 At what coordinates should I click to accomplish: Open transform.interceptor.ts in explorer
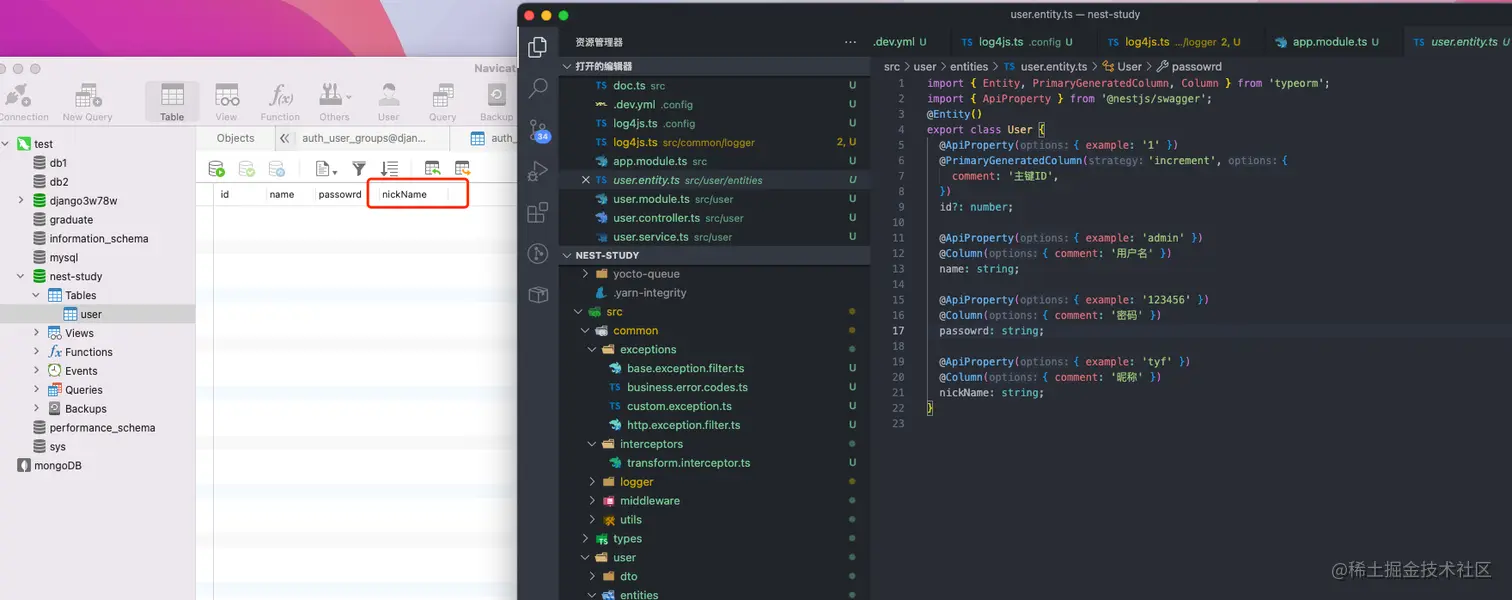coord(688,463)
